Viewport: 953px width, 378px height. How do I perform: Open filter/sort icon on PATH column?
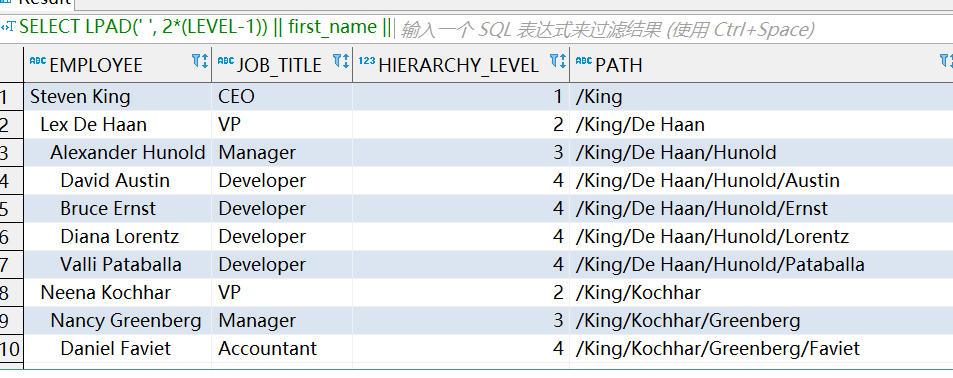[x=946, y=61]
